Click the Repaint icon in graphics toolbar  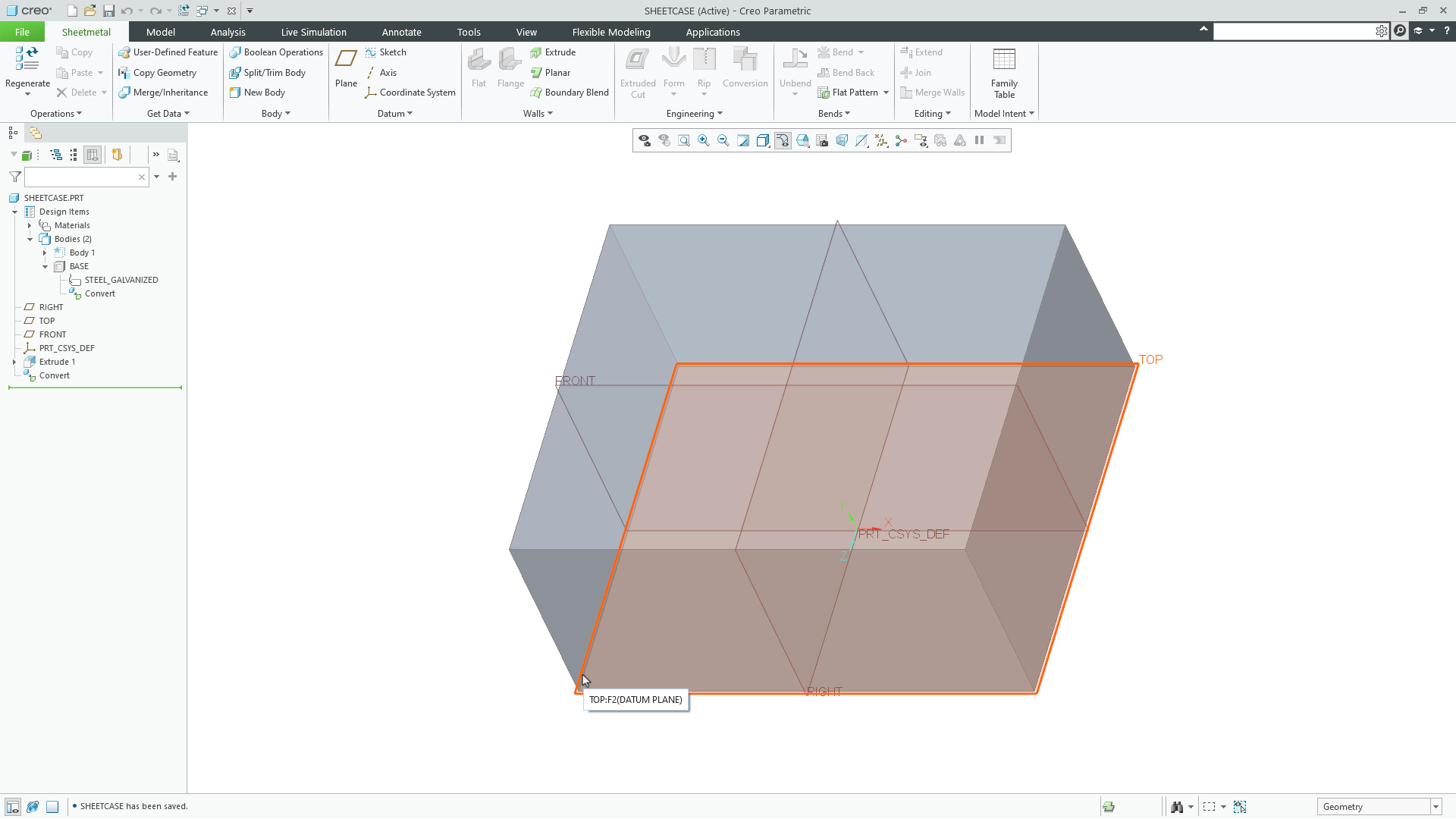743,140
